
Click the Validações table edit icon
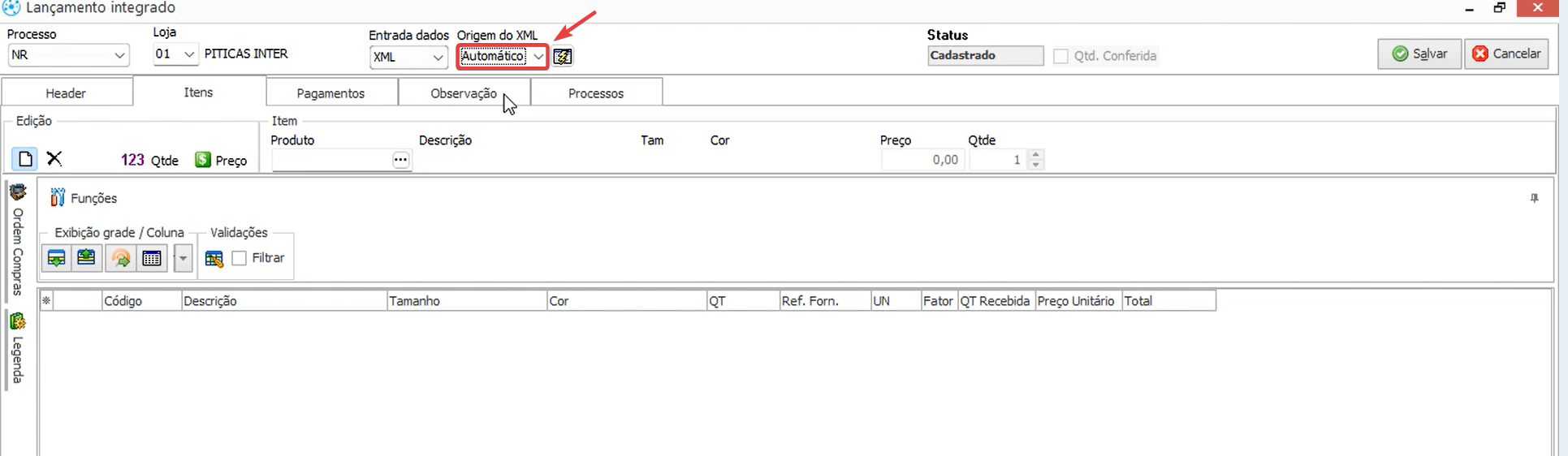(214, 258)
